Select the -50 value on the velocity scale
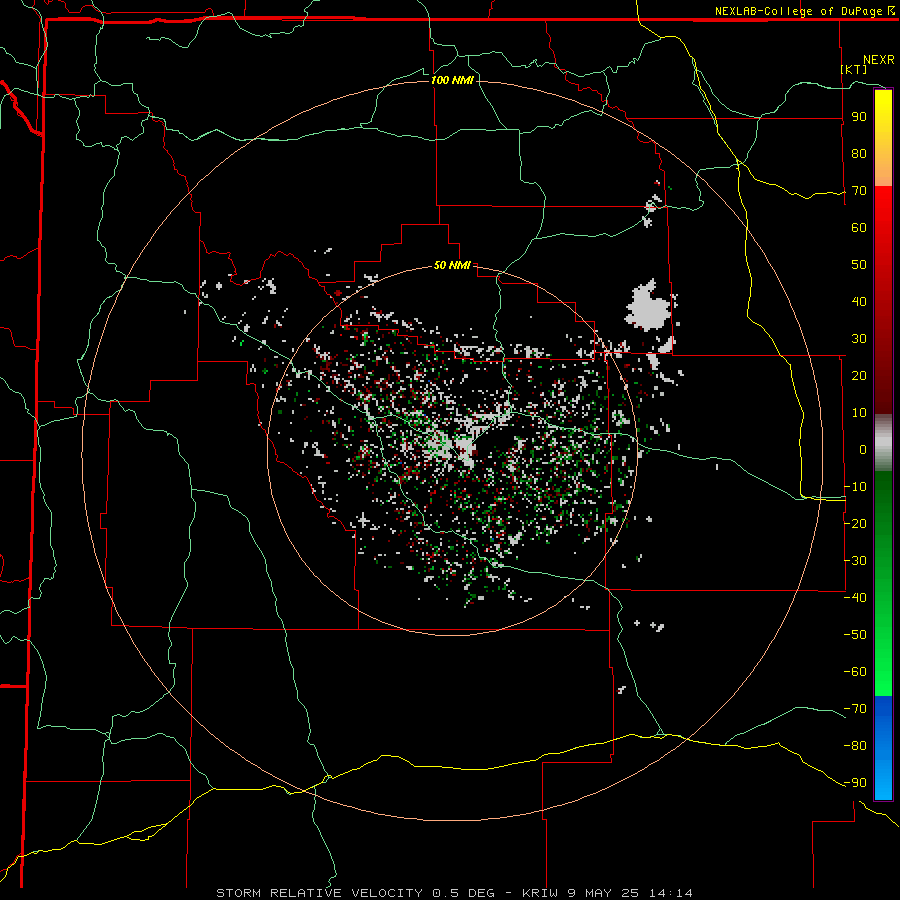The width and height of the screenshot is (900, 900). pyautogui.click(x=855, y=635)
